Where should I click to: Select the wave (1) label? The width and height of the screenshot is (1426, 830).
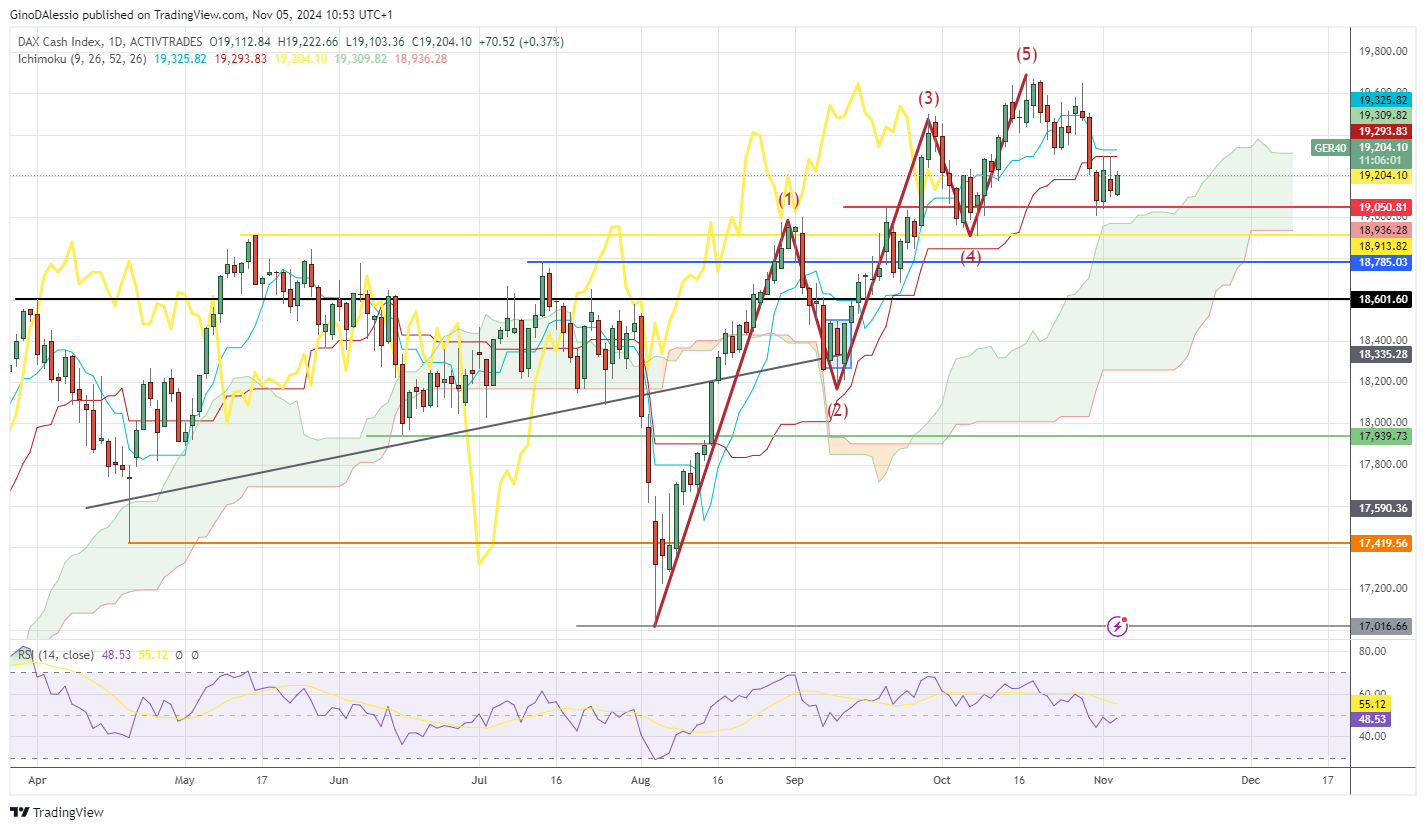click(x=790, y=200)
